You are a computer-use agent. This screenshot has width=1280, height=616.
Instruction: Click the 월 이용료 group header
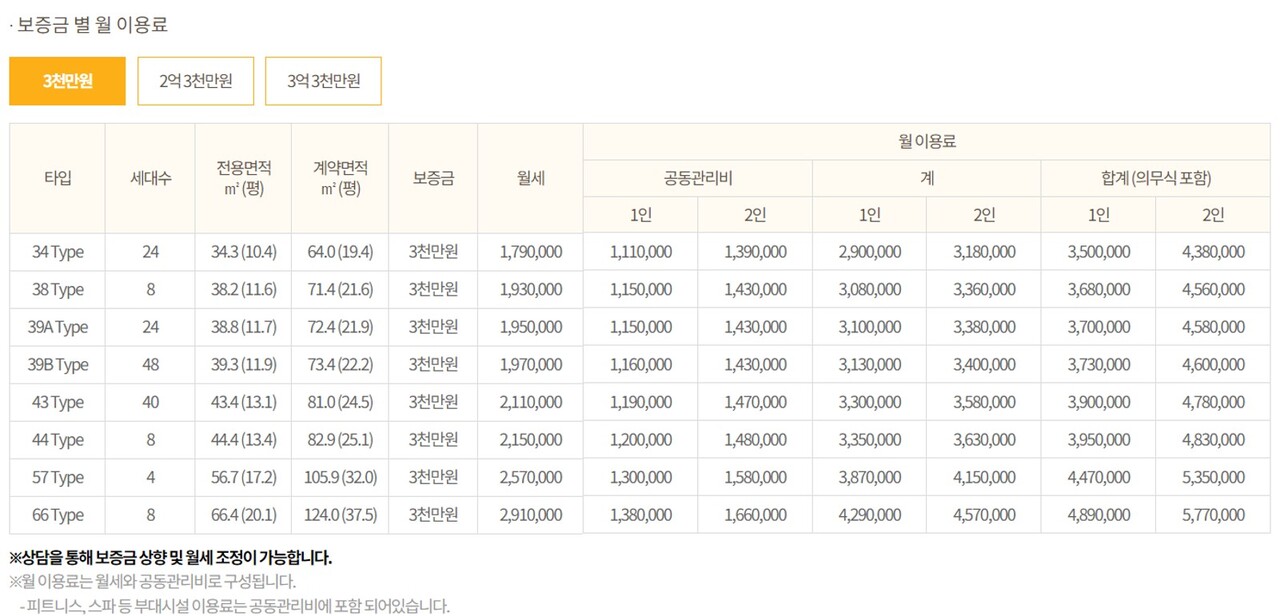(927, 141)
